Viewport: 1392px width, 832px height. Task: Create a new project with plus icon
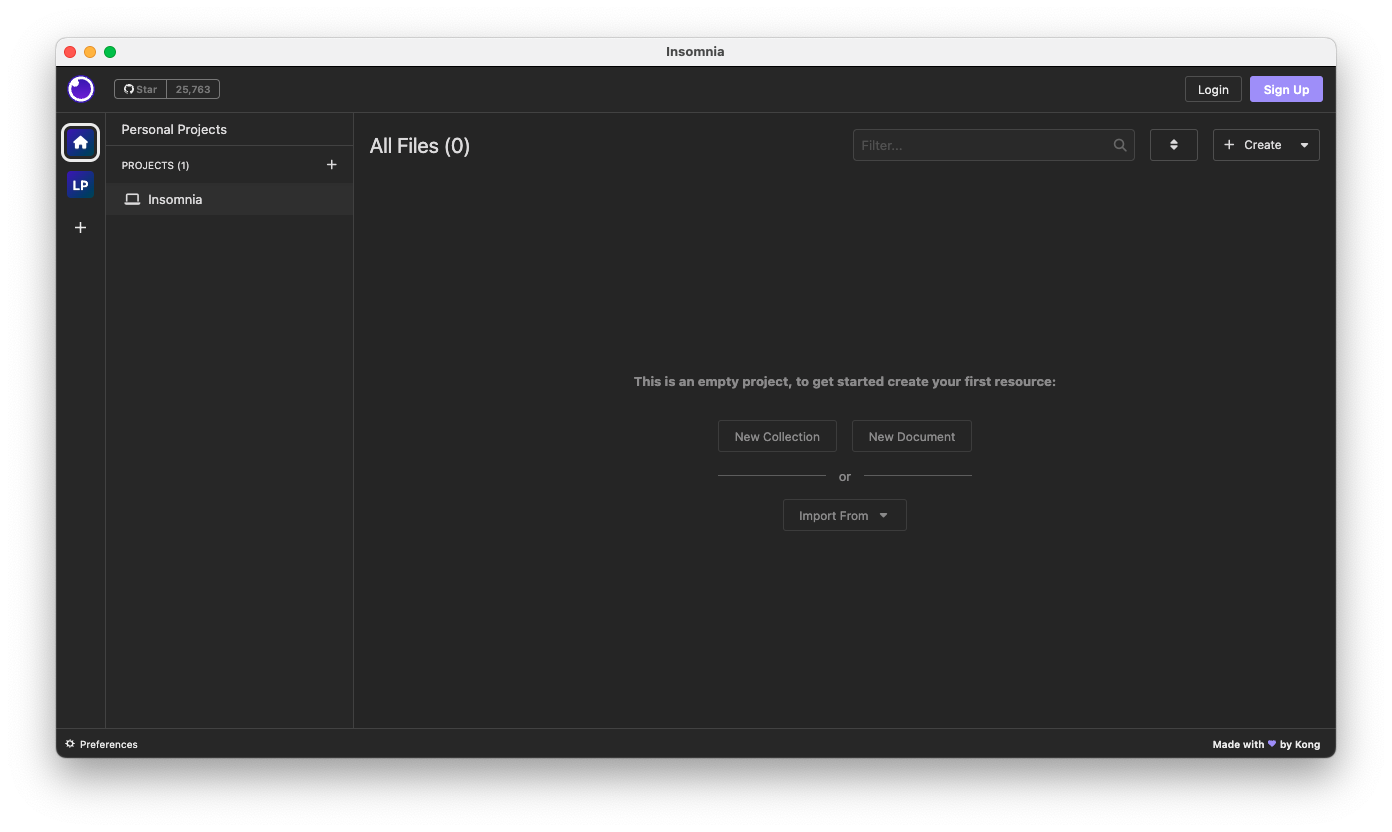332,165
